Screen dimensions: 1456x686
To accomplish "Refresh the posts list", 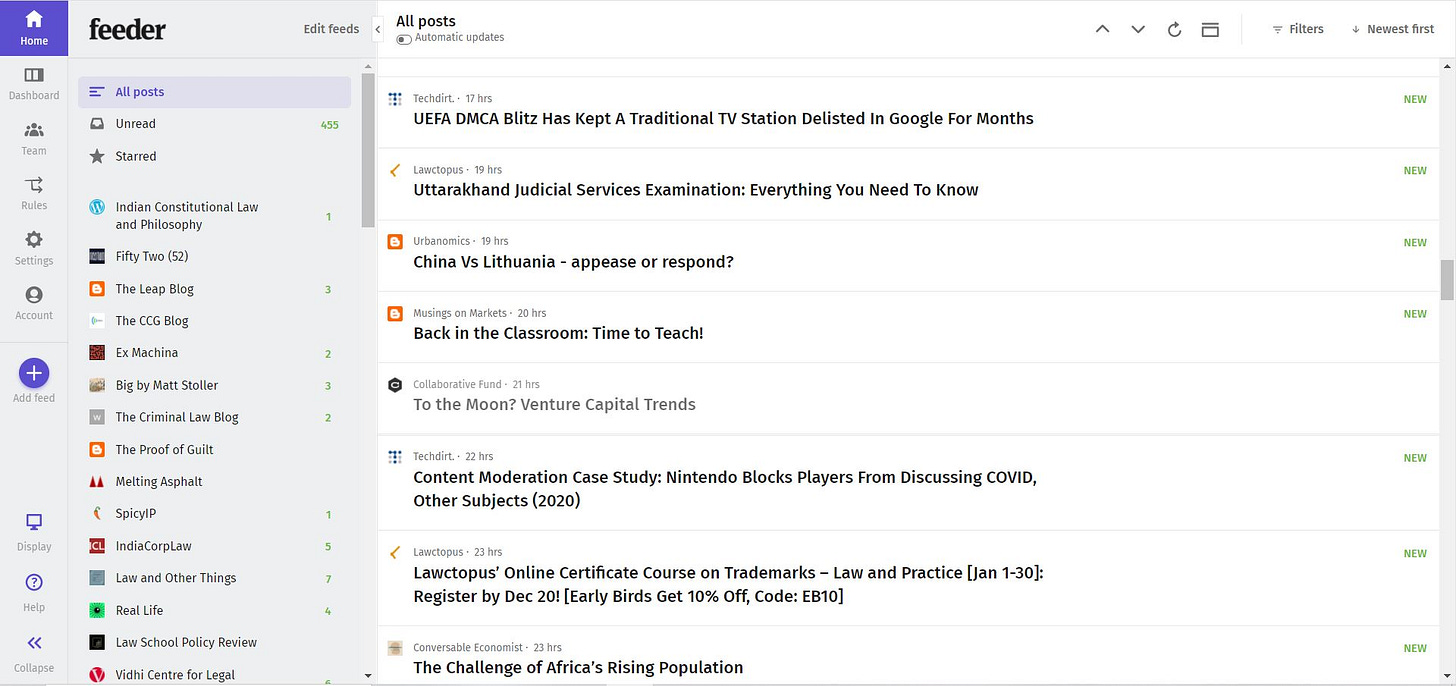I will pyautogui.click(x=1175, y=30).
